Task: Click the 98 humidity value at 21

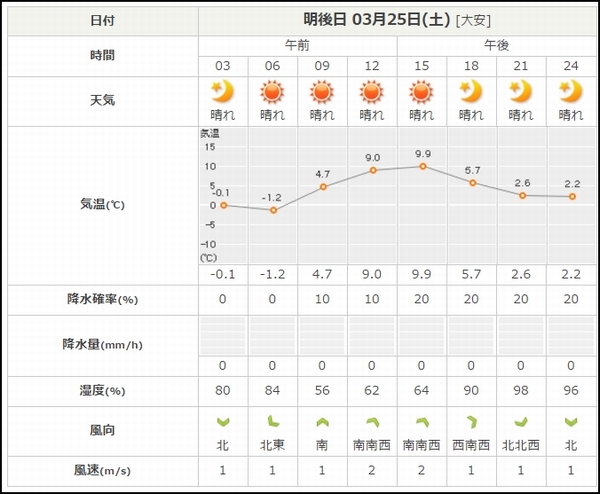Action: pyautogui.click(x=521, y=390)
